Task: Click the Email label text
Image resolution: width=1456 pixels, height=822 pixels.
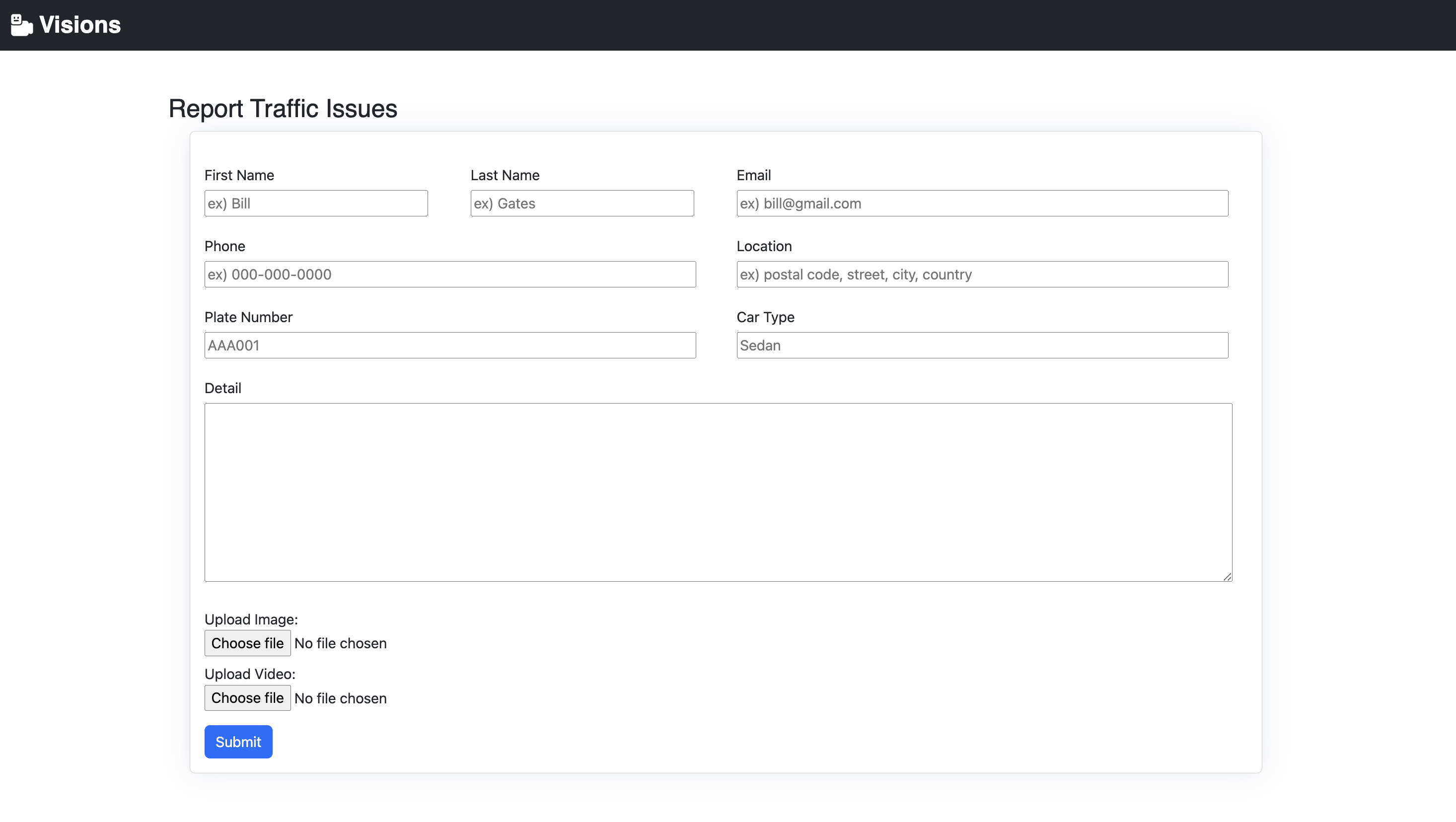Action: 753,175
